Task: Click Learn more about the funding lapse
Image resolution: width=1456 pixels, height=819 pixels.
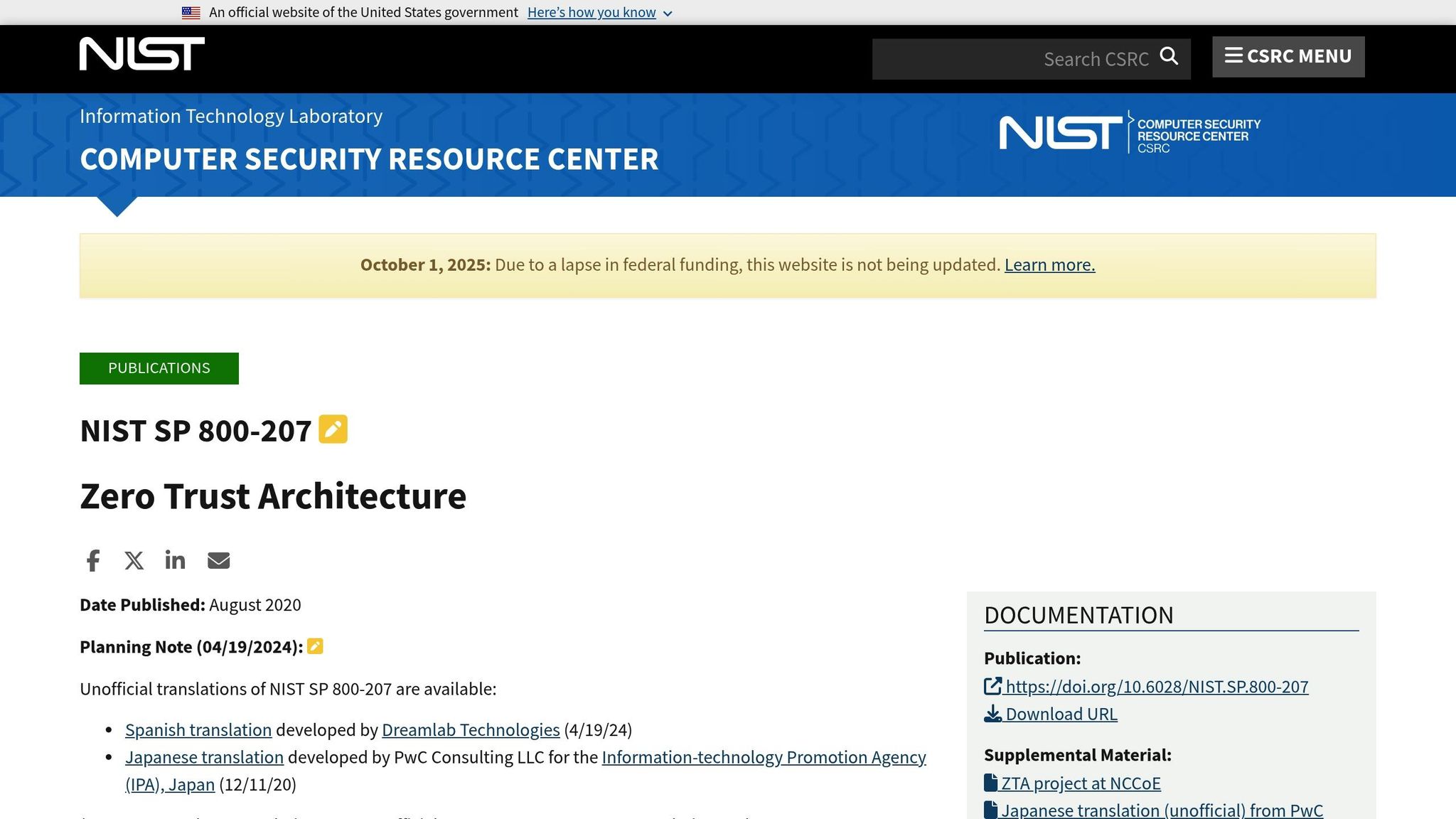Action: [1049, 264]
